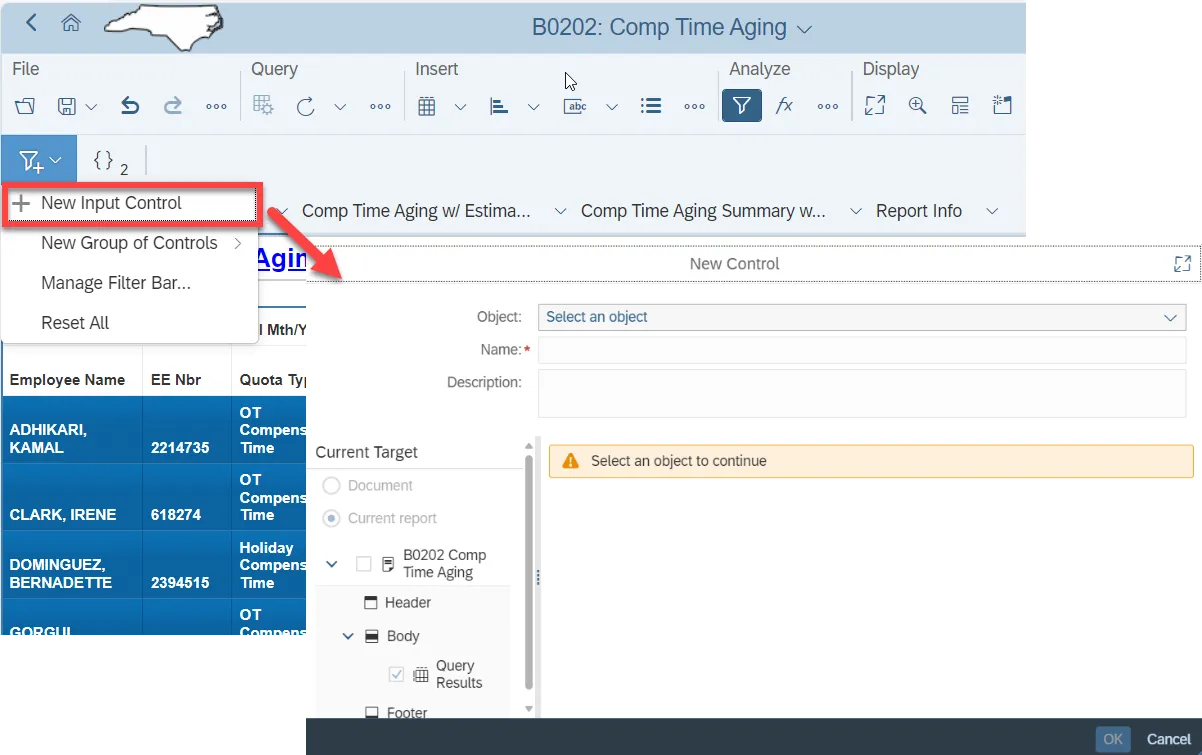Select the Document radio button
This screenshot has height=755, width=1202.
[x=331, y=485]
